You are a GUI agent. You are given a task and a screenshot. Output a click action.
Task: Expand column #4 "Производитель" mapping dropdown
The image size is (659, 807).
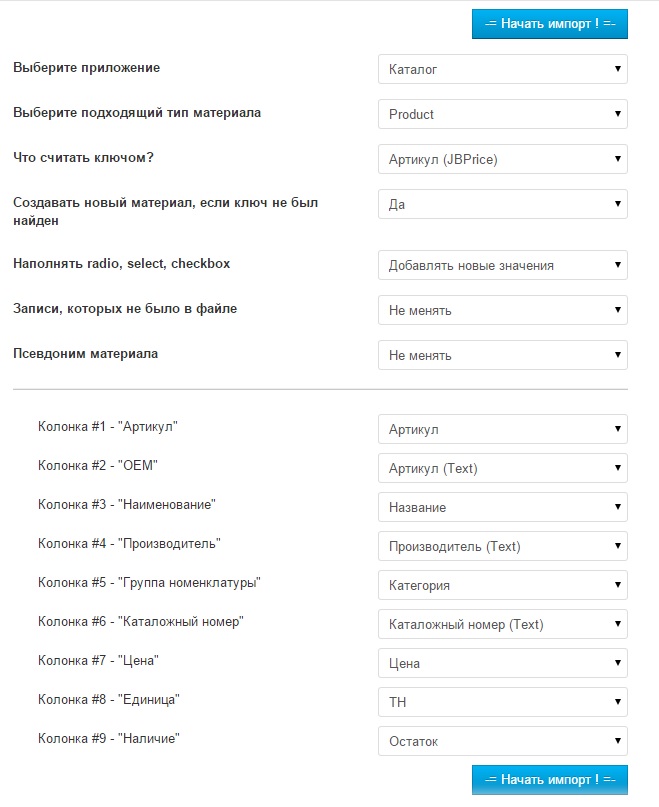(502, 546)
